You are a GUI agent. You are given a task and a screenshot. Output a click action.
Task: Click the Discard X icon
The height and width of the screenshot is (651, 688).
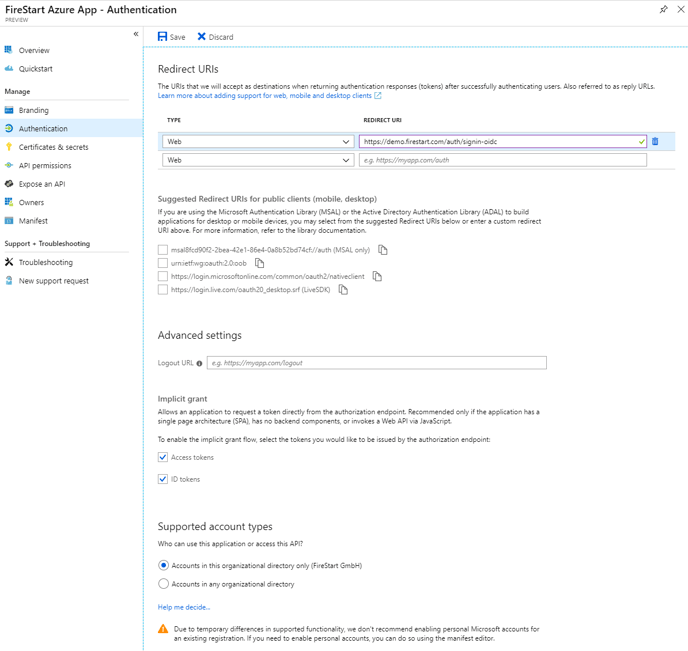(x=201, y=36)
